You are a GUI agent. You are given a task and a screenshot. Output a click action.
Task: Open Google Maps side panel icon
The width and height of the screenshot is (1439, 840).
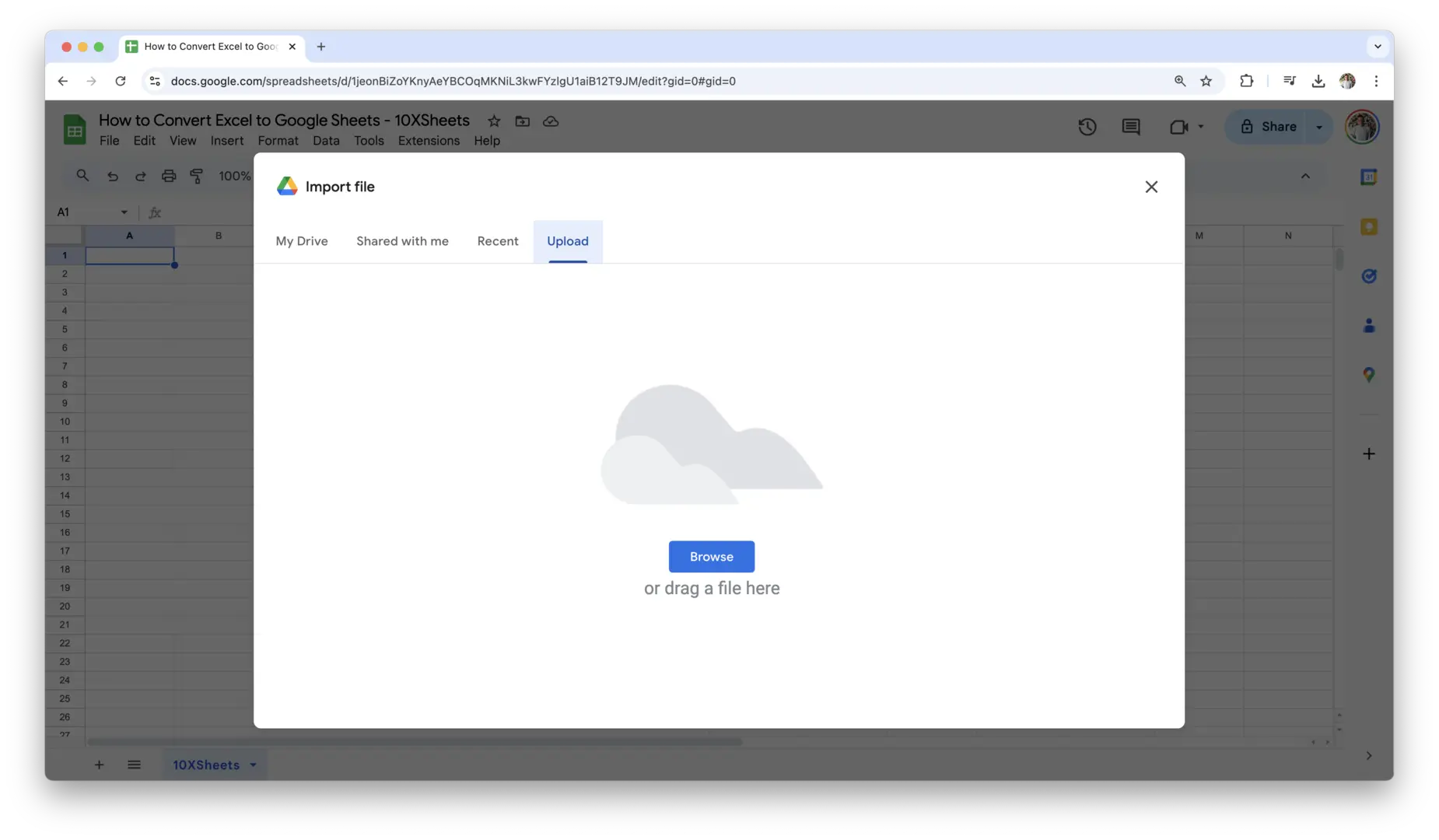click(x=1368, y=375)
